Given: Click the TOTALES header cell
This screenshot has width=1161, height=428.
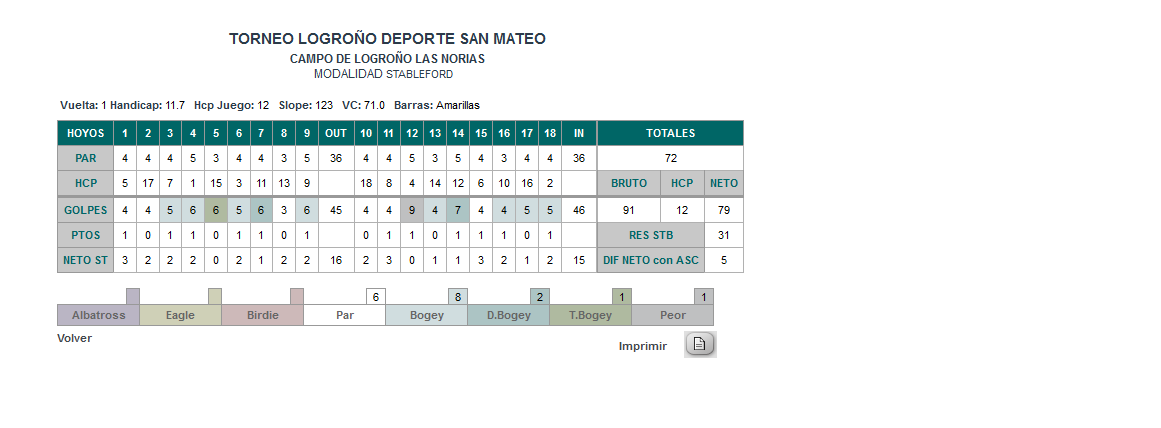Looking at the screenshot, I should (670, 133).
